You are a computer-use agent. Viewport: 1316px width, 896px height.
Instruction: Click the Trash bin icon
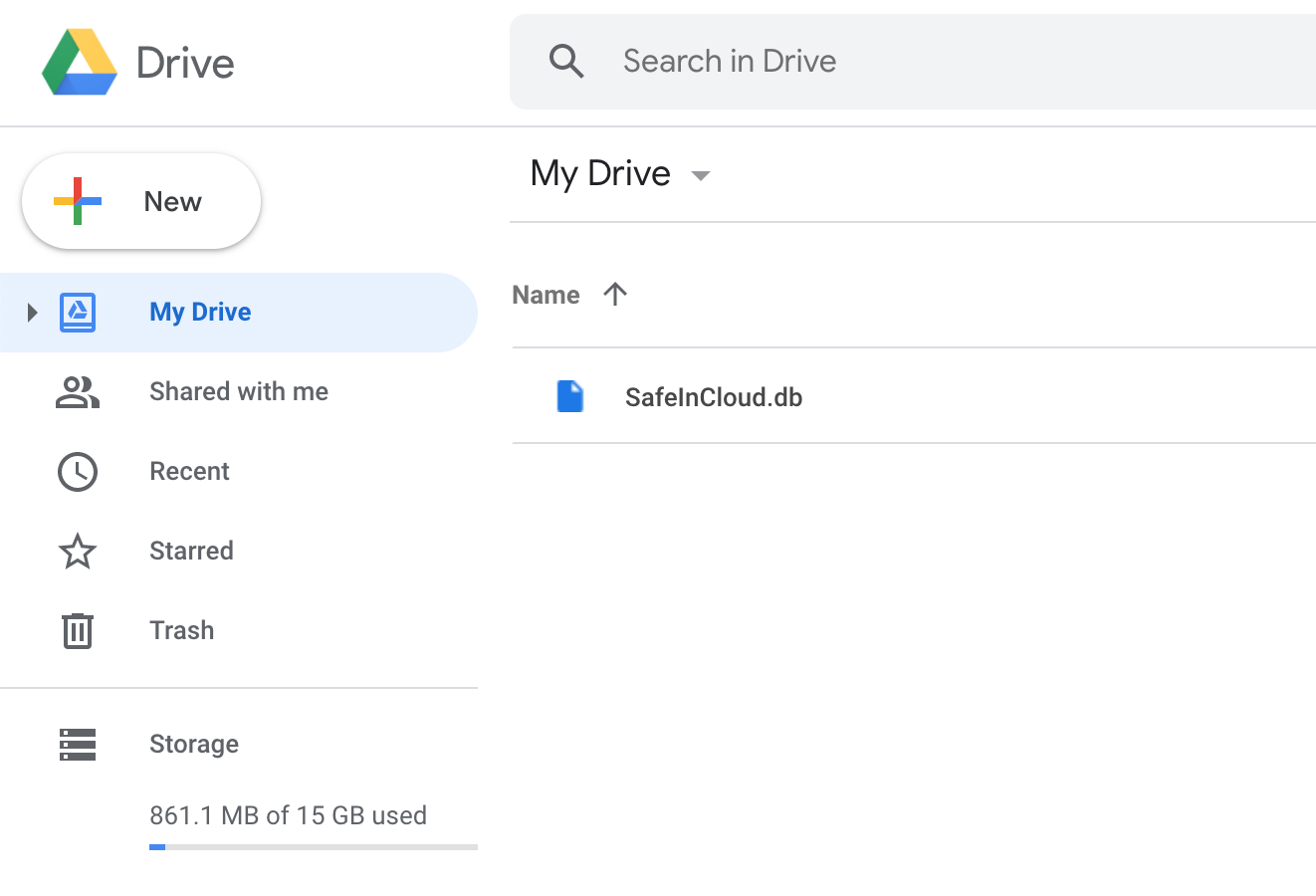(x=78, y=631)
